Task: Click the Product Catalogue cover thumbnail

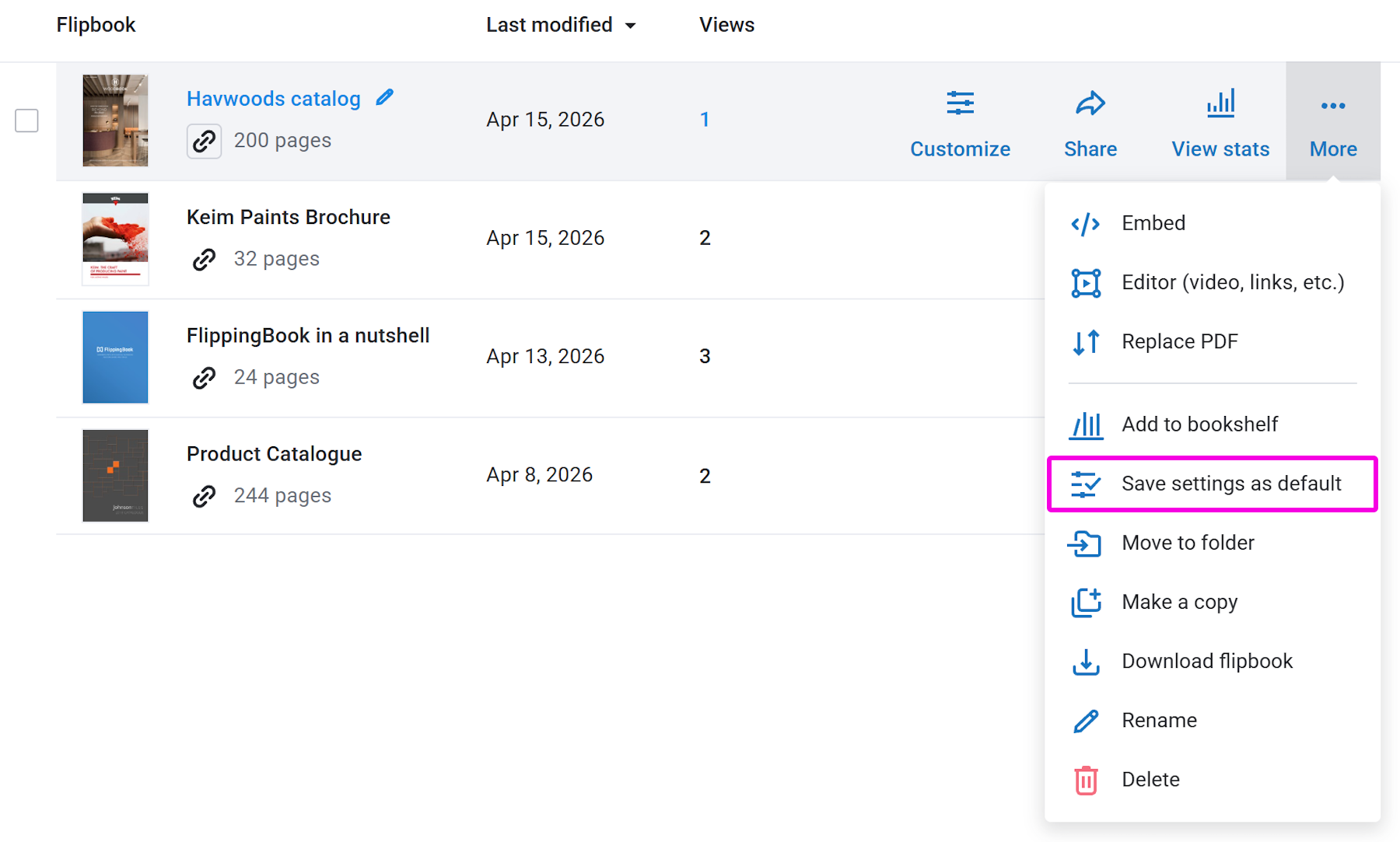Action: click(115, 475)
